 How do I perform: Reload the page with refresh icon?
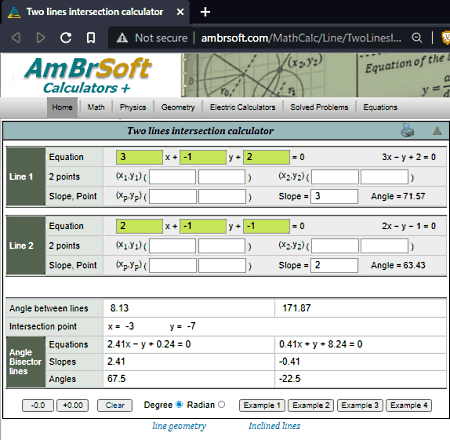(66, 38)
